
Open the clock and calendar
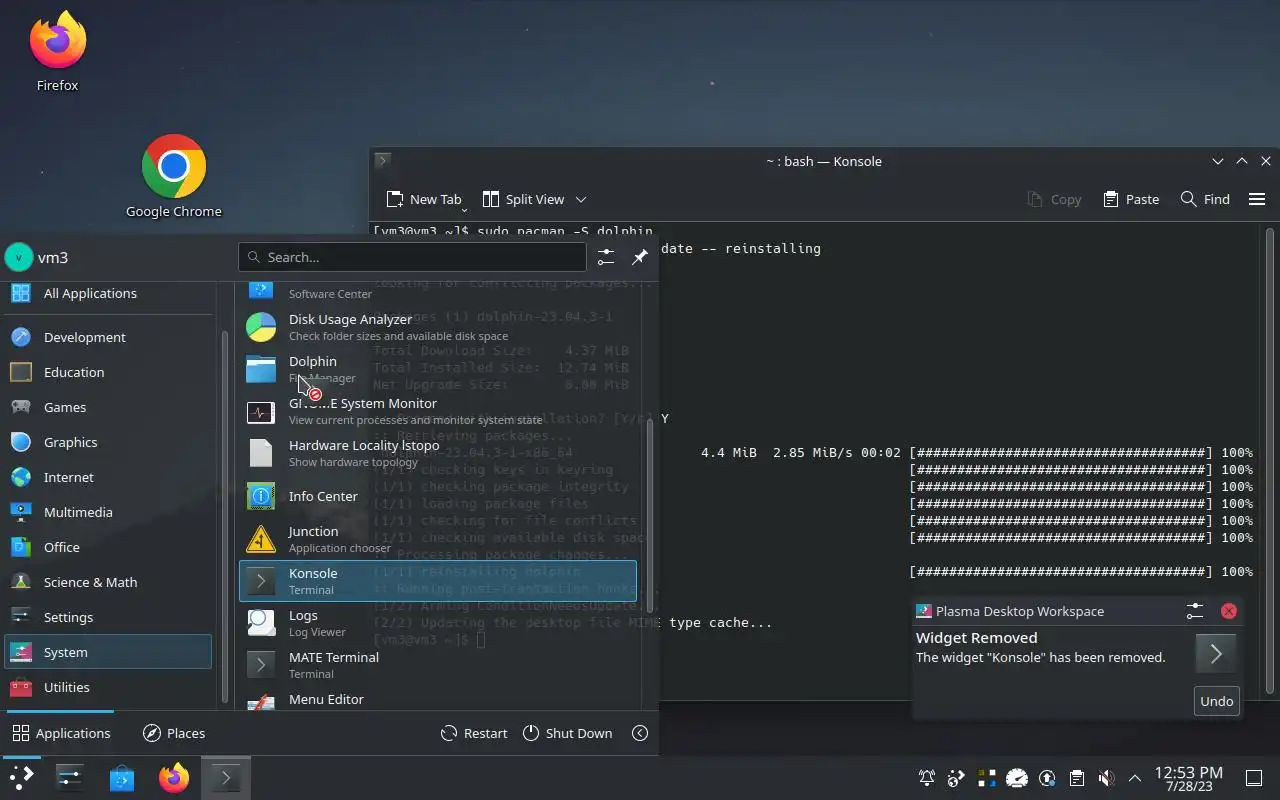(x=1188, y=779)
